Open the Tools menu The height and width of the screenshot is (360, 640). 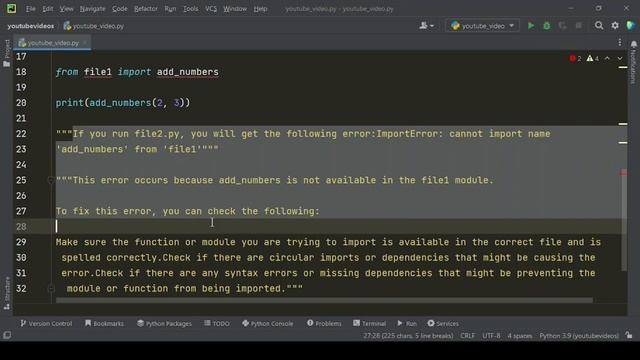coord(190,9)
